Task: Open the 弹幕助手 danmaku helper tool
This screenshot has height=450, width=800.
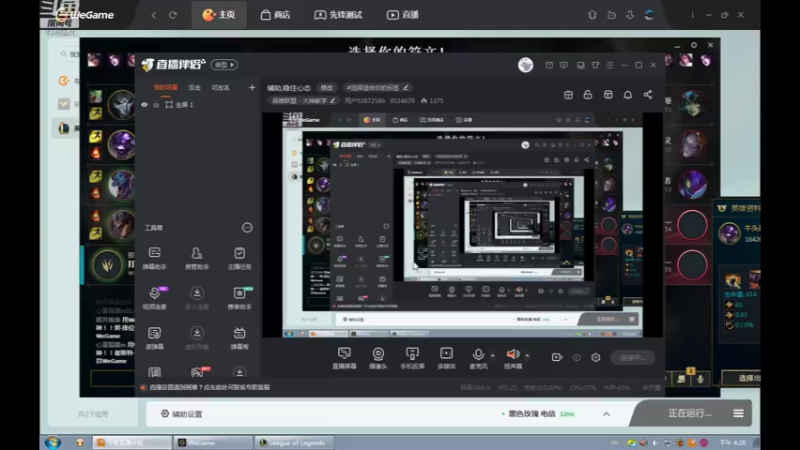Action: tap(155, 258)
